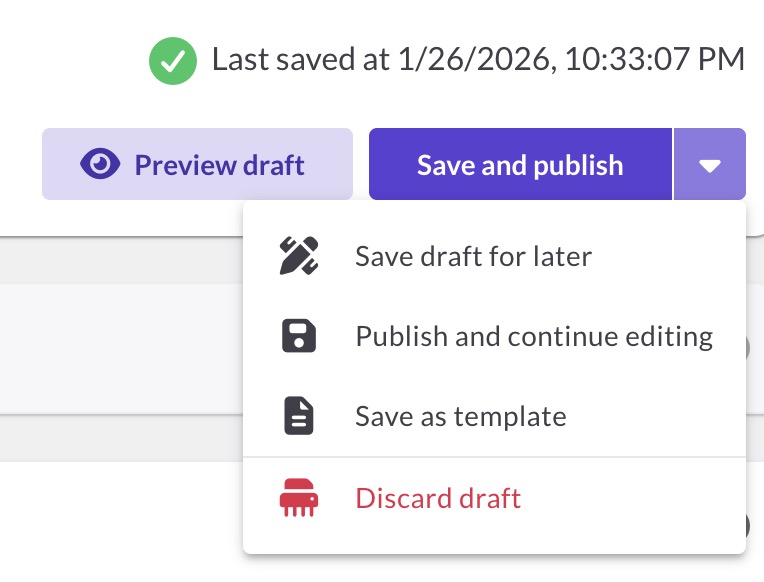Screen dimensions: 764x582
Task: Select Save draft for later
Action: pyautogui.click(x=495, y=256)
